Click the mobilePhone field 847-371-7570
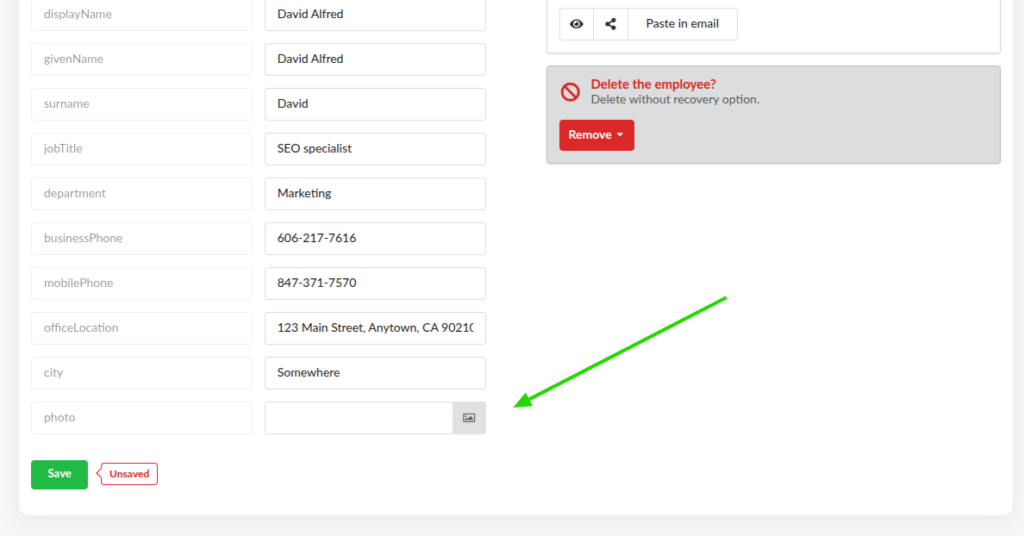 [x=375, y=283]
